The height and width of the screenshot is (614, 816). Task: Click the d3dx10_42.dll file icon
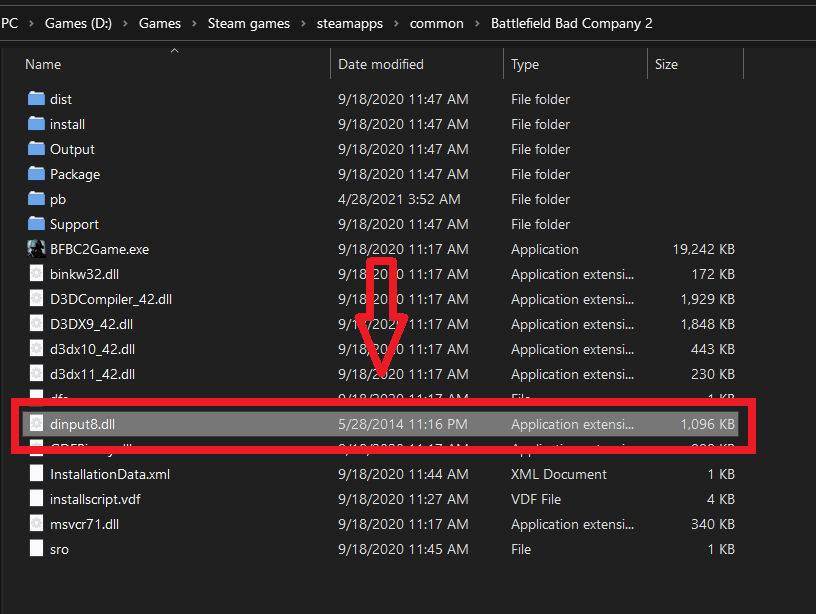(36, 349)
